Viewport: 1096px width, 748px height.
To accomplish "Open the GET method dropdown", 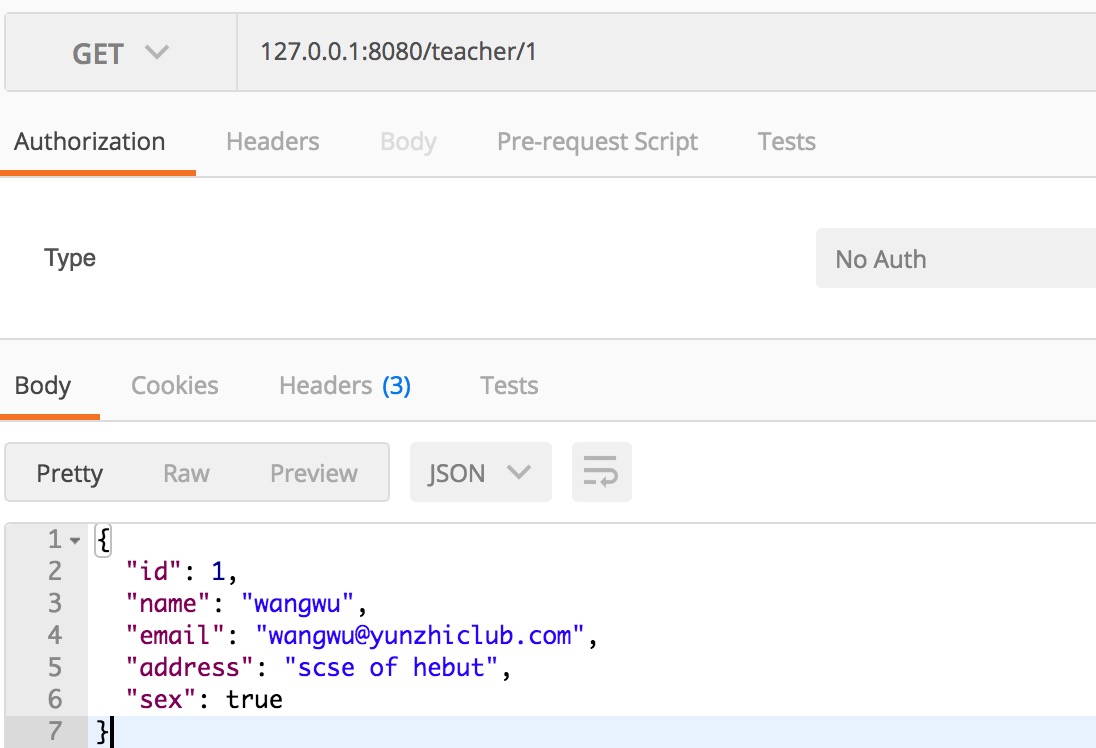I will coord(121,52).
